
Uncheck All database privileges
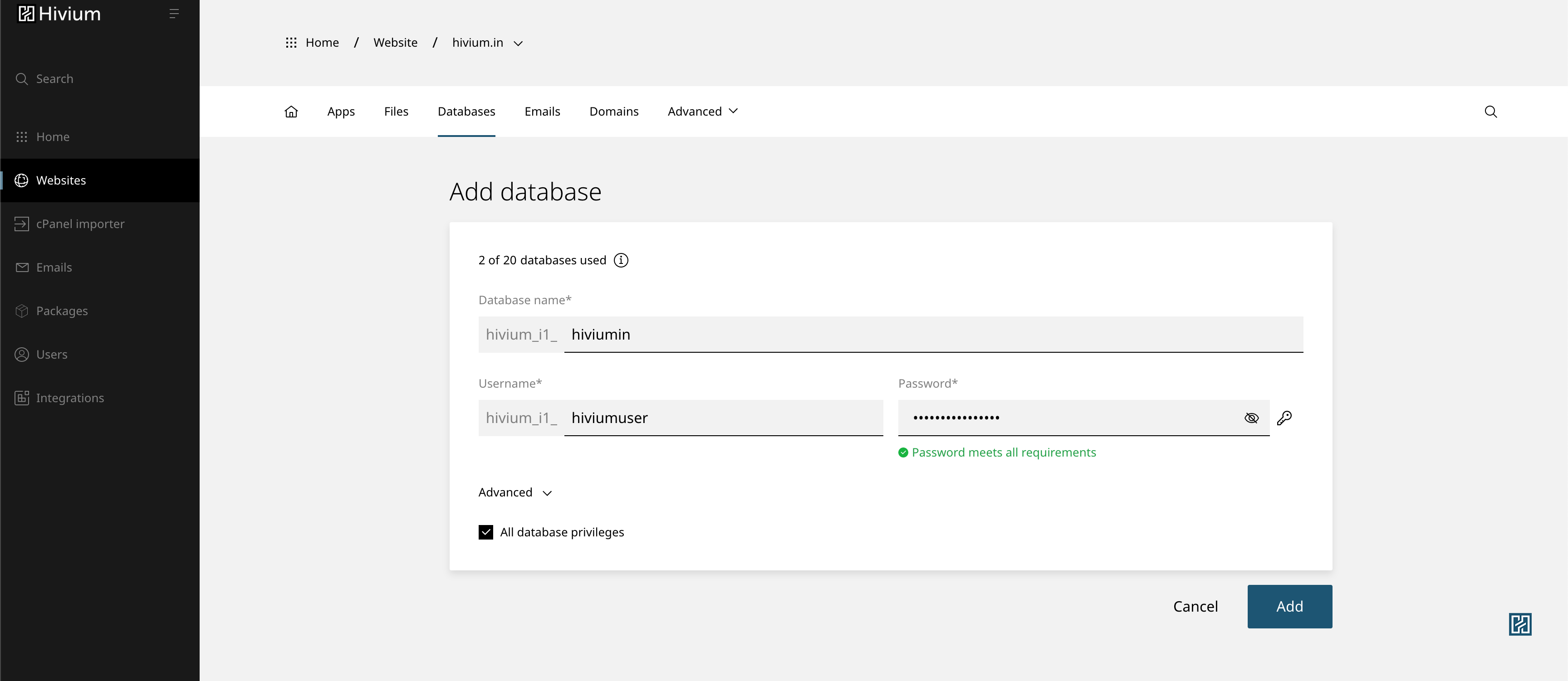(486, 533)
